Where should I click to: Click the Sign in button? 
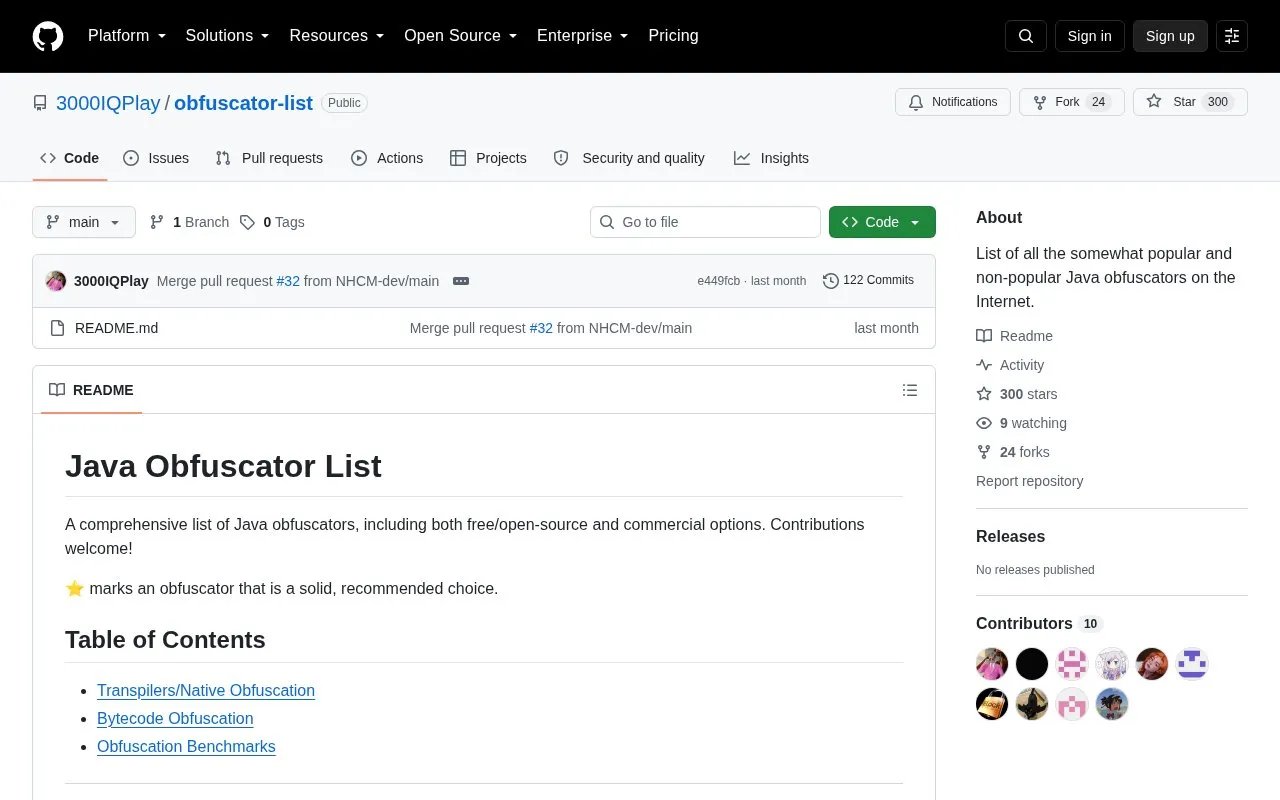1090,36
